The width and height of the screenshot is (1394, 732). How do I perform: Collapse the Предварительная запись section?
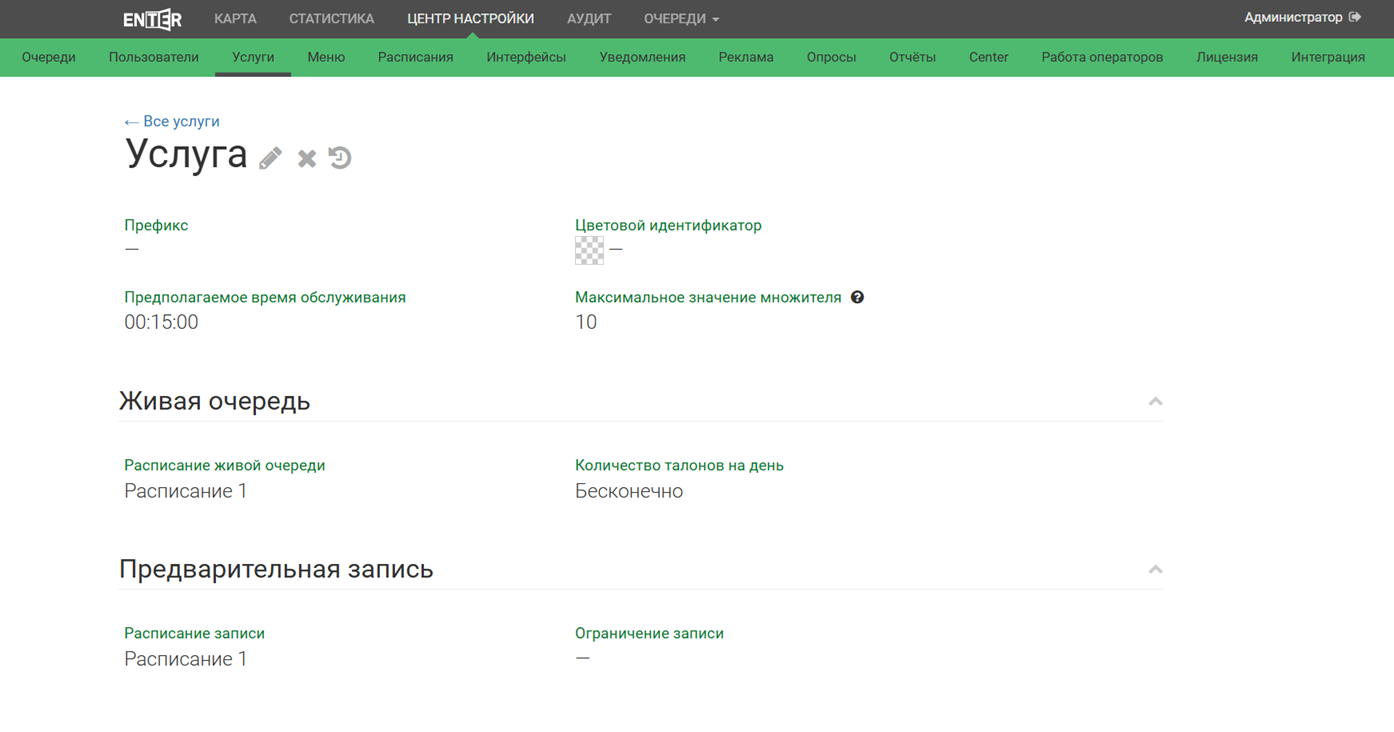(x=1155, y=569)
